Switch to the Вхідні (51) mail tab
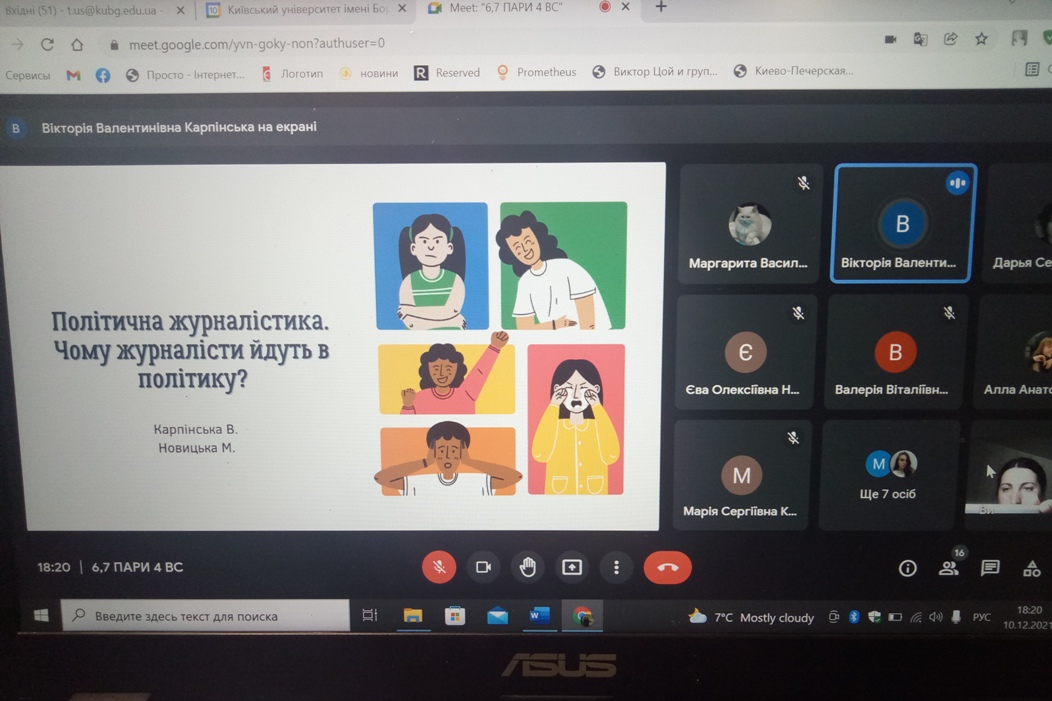This screenshot has width=1052, height=701. 88,10
